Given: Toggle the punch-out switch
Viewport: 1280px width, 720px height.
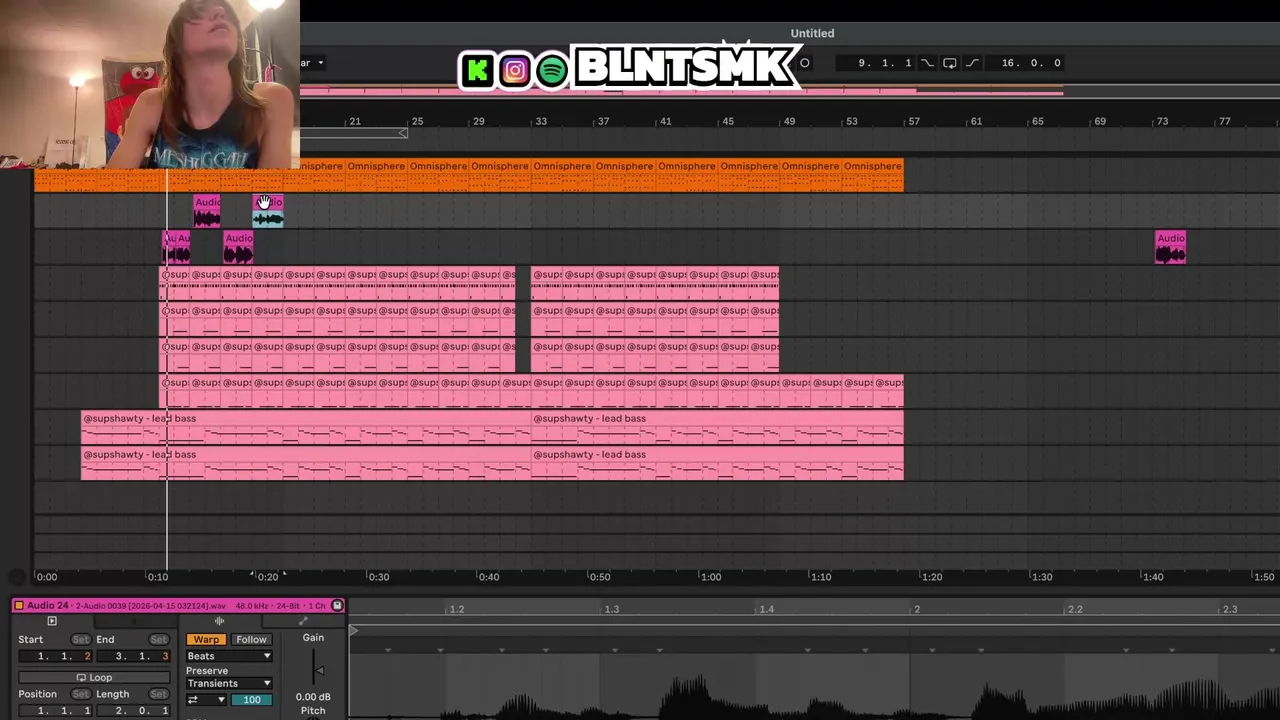Looking at the screenshot, I should point(972,63).
